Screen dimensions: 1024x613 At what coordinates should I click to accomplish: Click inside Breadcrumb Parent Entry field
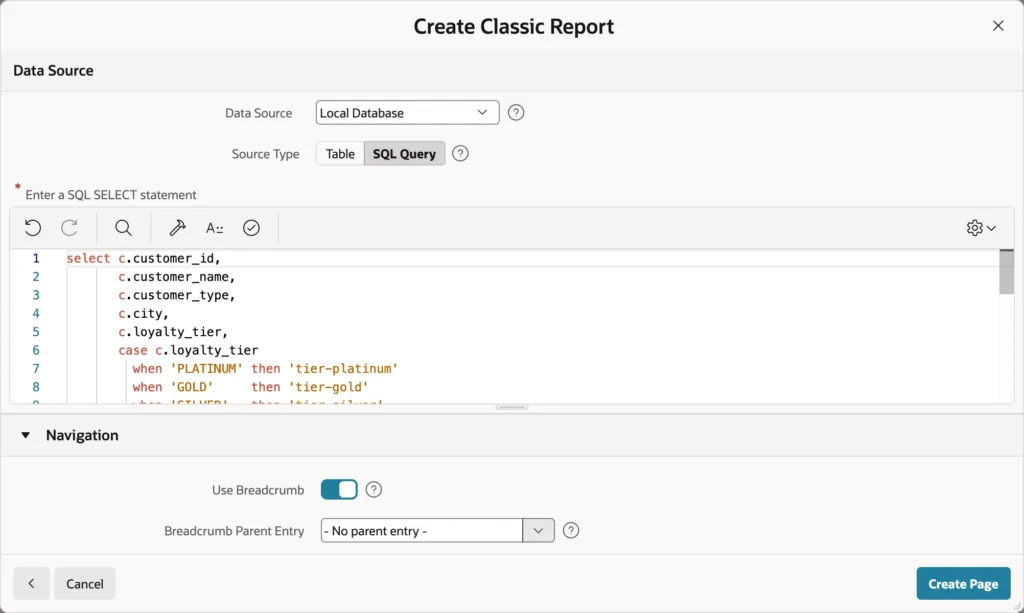pyautogui.click(x=421, y=530)
